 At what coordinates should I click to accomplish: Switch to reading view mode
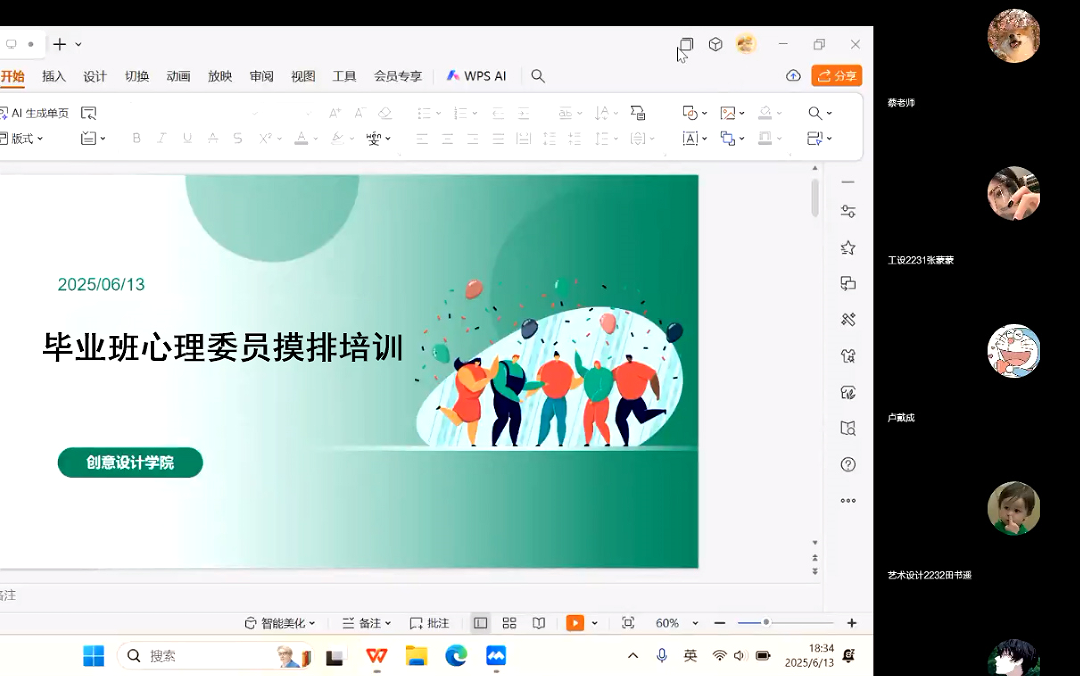pos(539,623)
